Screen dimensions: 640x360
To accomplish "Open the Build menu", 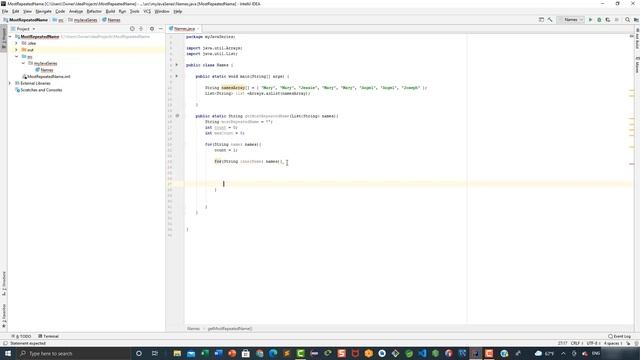I will tap(110, 11).
